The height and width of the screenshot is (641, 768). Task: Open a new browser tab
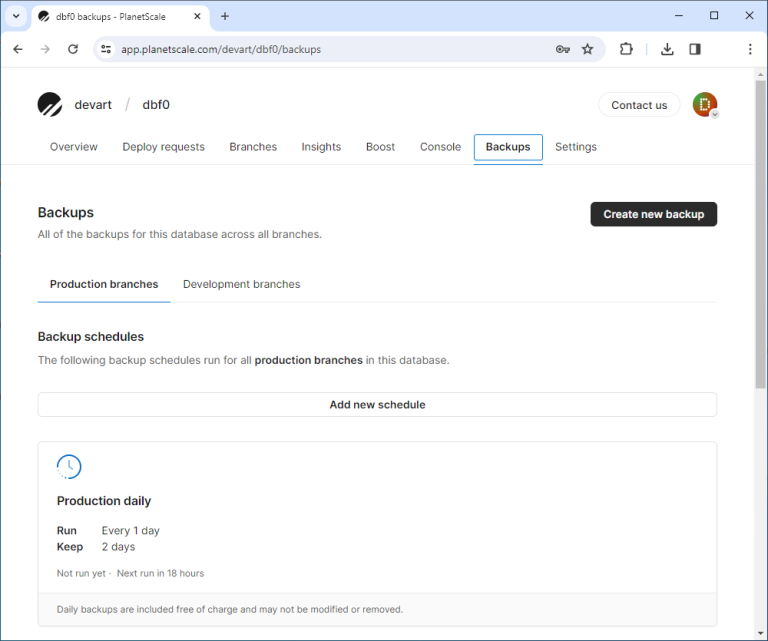225,16
